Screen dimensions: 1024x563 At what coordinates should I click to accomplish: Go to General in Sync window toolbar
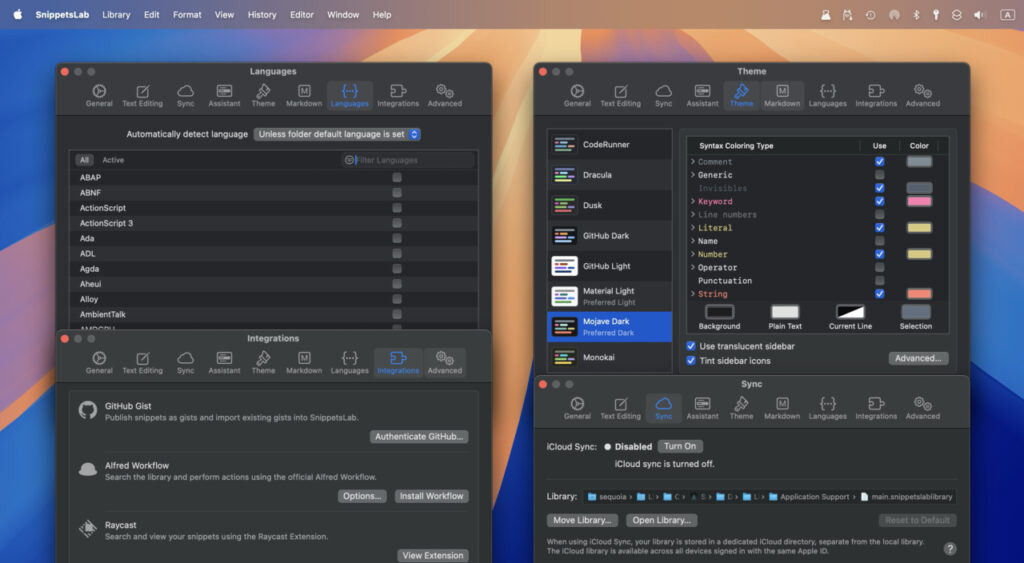[x=577, y=408]
